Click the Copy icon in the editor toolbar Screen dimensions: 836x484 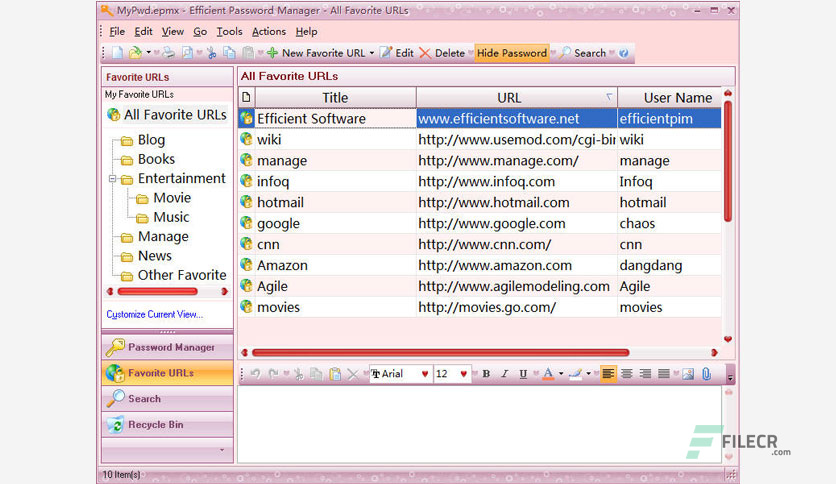(316, 374)
